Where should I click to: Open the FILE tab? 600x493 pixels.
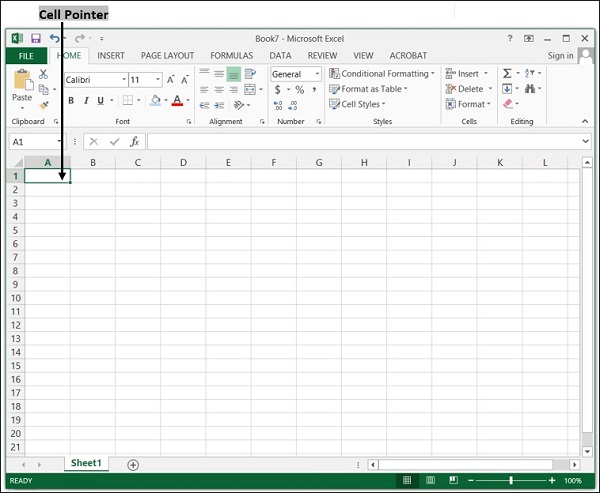26,56
